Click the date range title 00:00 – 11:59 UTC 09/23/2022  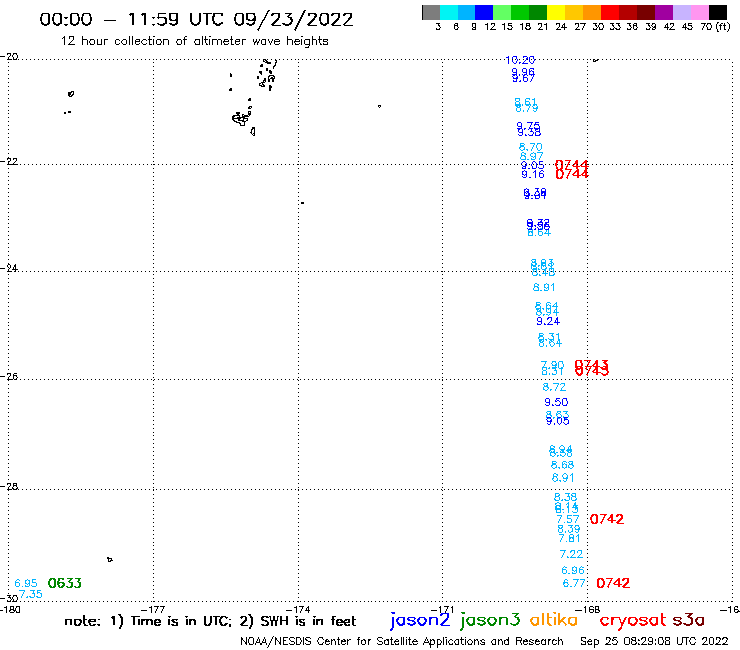[196, 20]
